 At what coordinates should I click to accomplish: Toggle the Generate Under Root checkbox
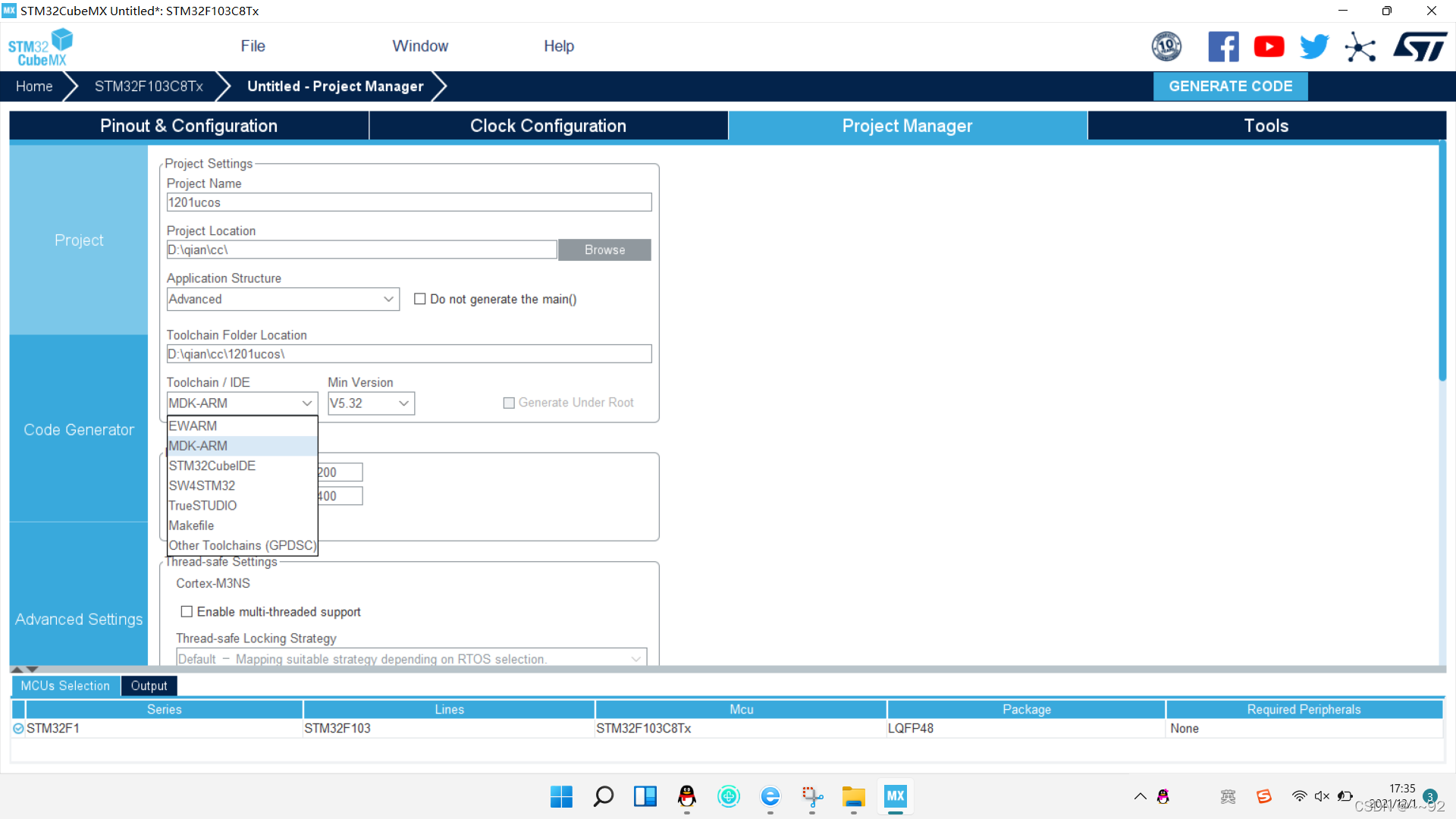coord(509,403)
